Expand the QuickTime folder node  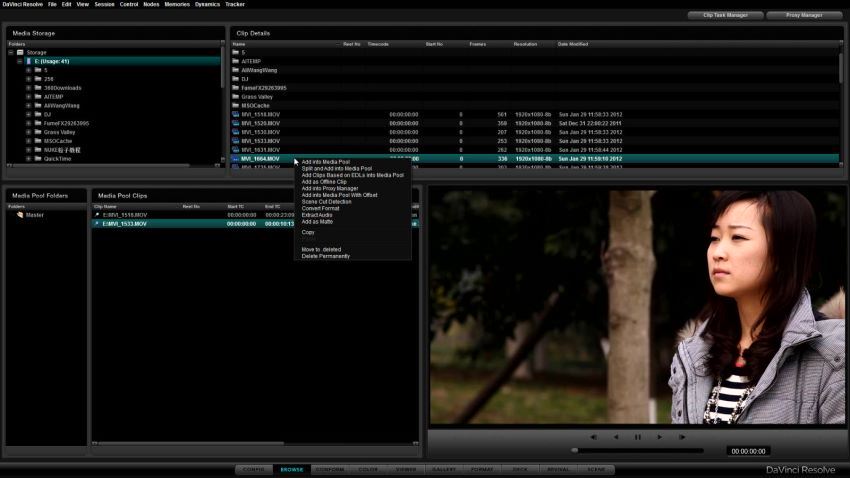click(28, 159)
